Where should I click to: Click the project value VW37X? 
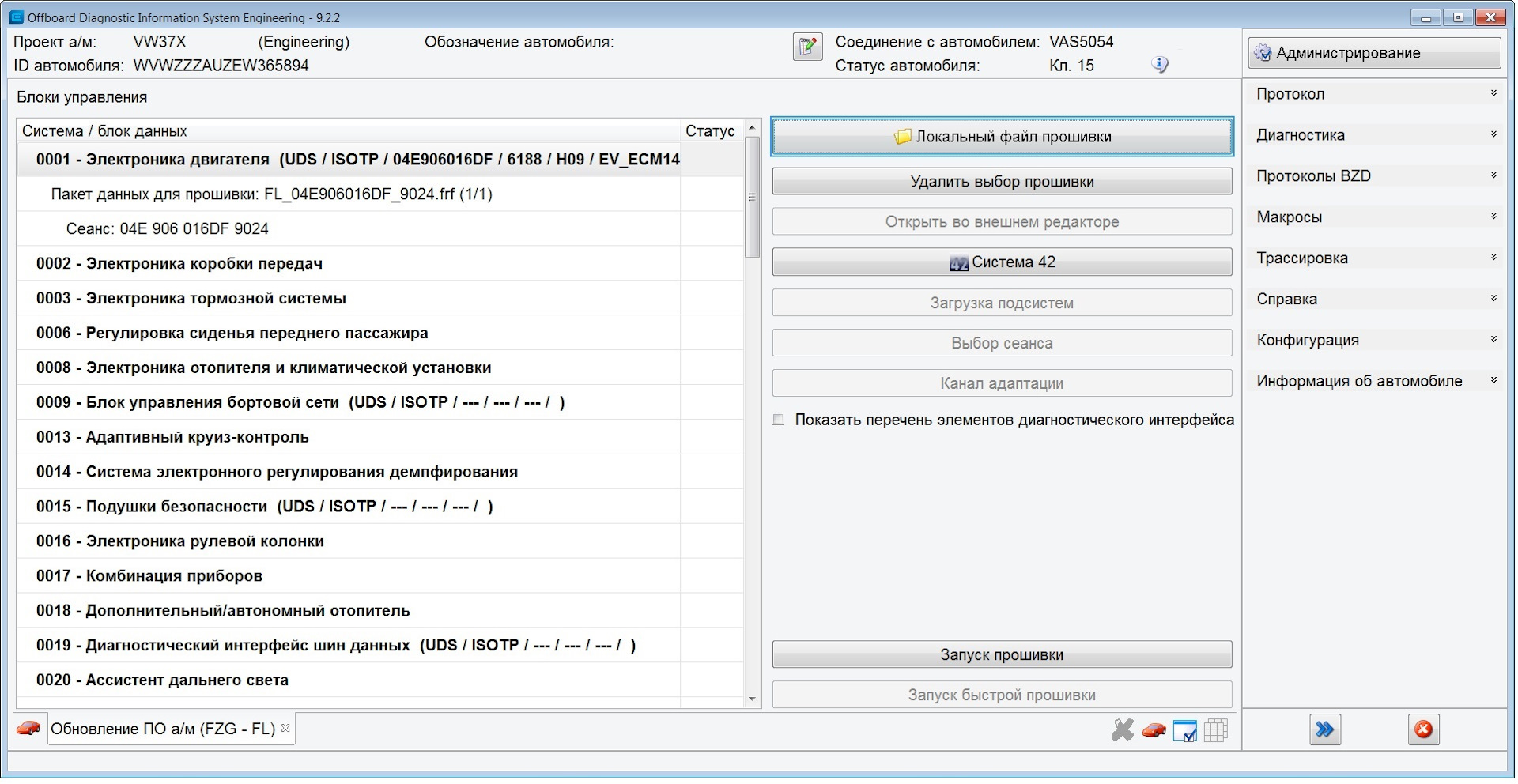click(160, 42)
